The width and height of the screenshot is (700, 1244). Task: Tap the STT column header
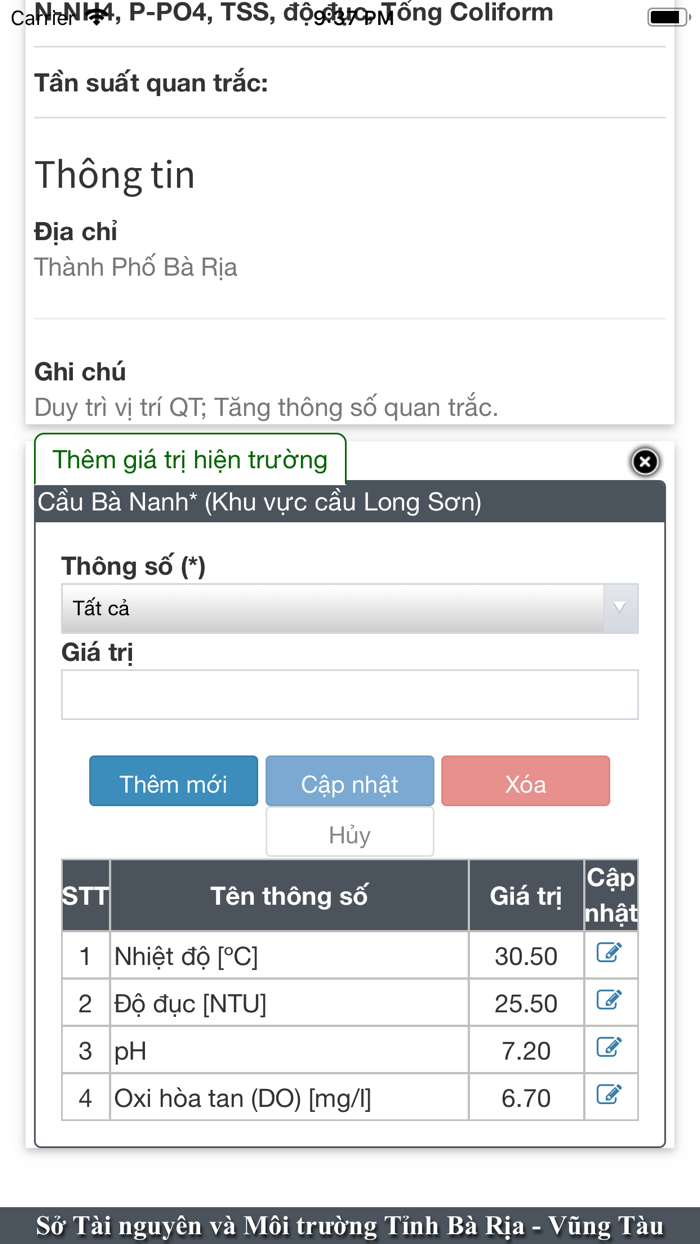pos(85,895)
